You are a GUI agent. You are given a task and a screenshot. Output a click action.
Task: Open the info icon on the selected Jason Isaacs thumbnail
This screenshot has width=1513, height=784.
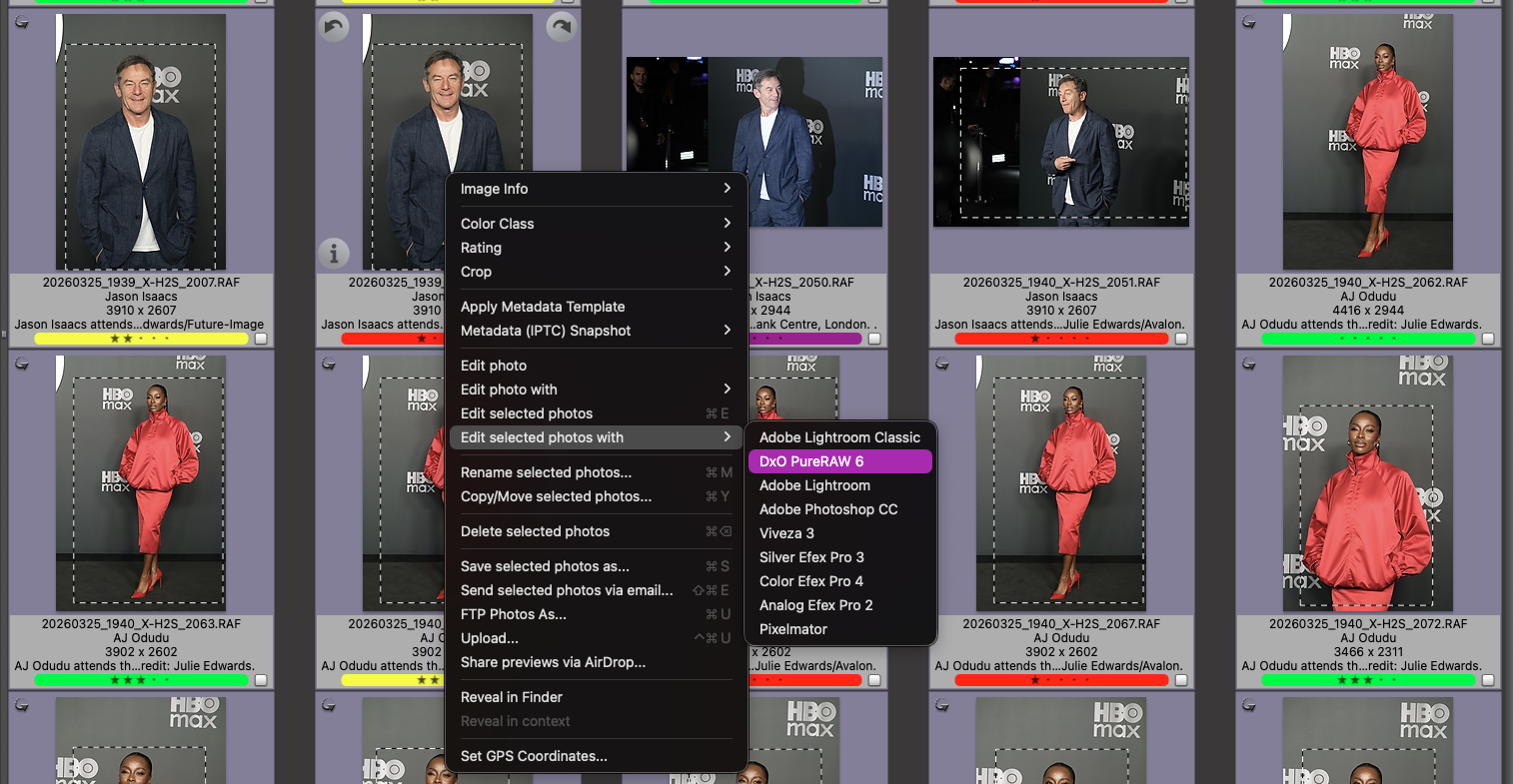click(x=333, y=254)
